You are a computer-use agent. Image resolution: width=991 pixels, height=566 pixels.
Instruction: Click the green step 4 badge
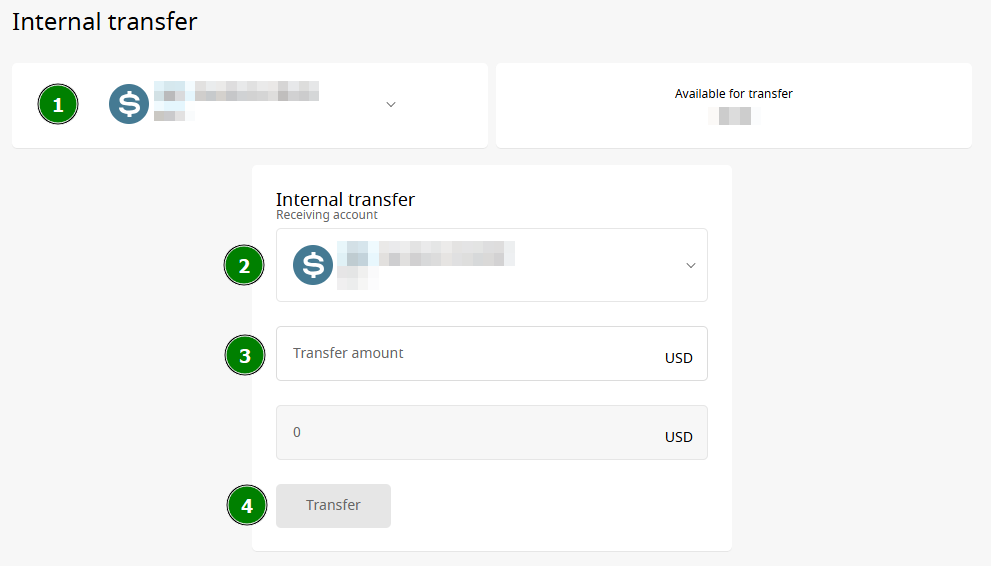point(247,505)
